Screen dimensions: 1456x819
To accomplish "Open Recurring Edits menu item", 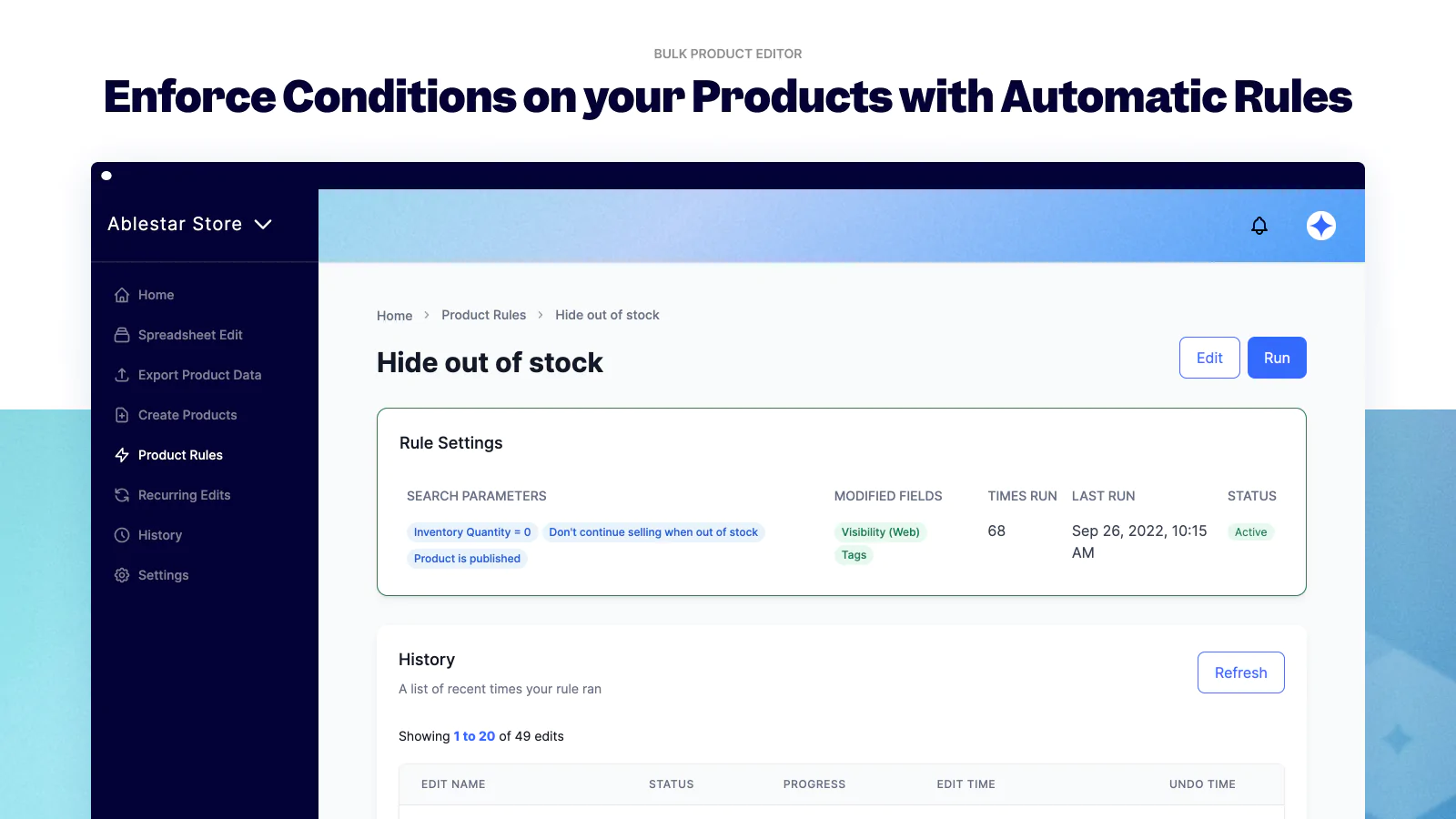I will [x=184, y=495].
